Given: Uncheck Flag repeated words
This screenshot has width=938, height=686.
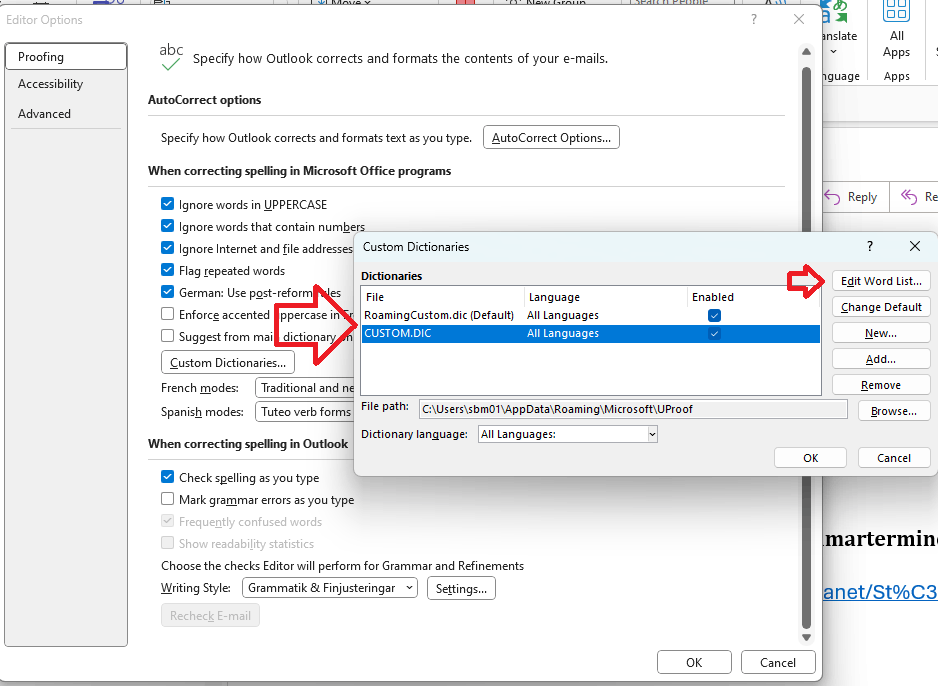Looking at the screenshot, I should pyautogui.click(x=168, y=270).
